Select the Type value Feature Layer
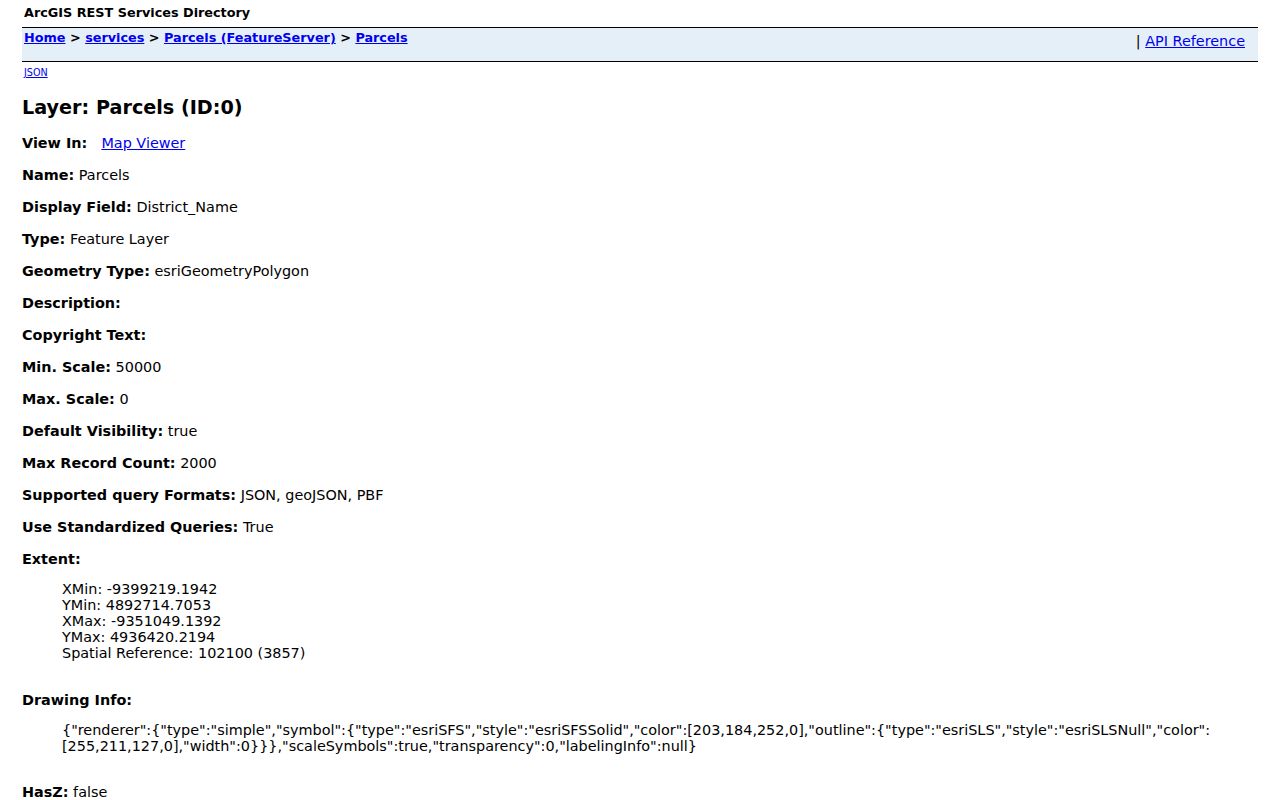The image size is (1280, 800). tap(119, 239)
